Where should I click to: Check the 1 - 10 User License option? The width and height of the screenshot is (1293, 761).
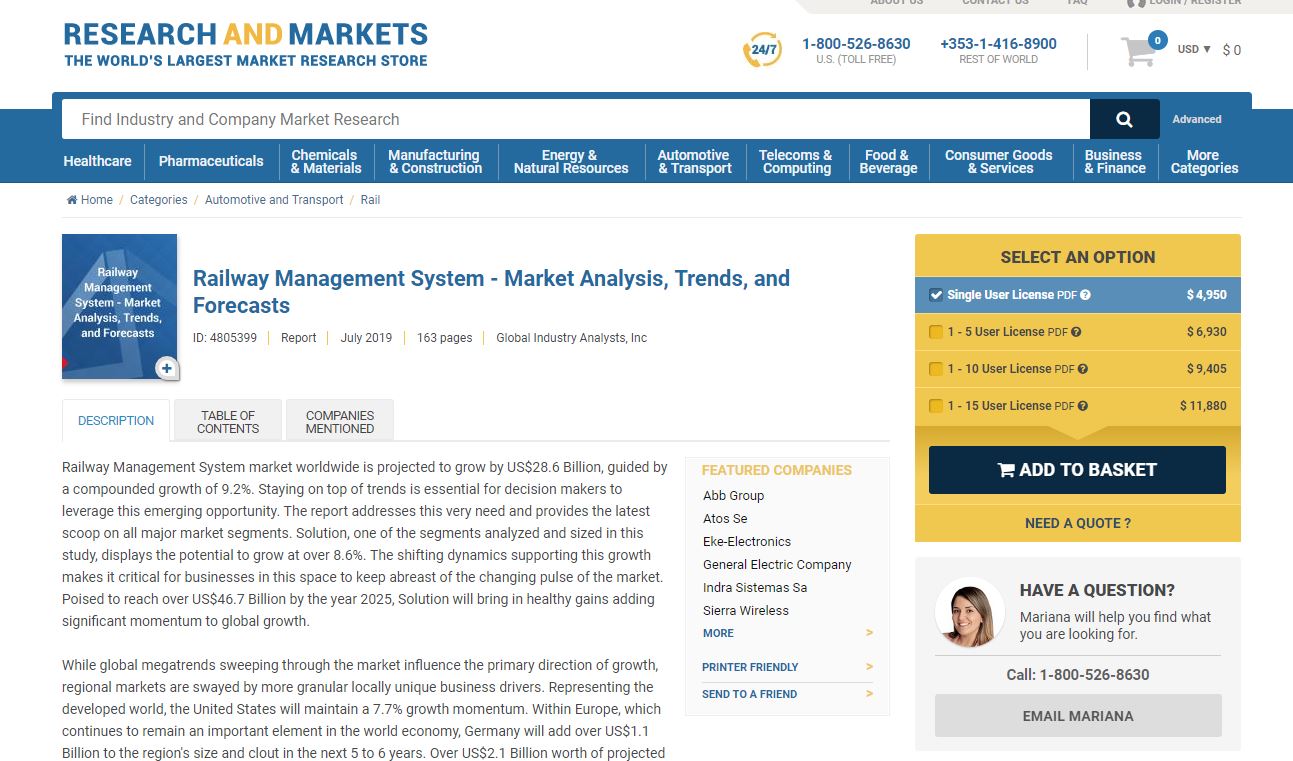[x=936, y=369]
